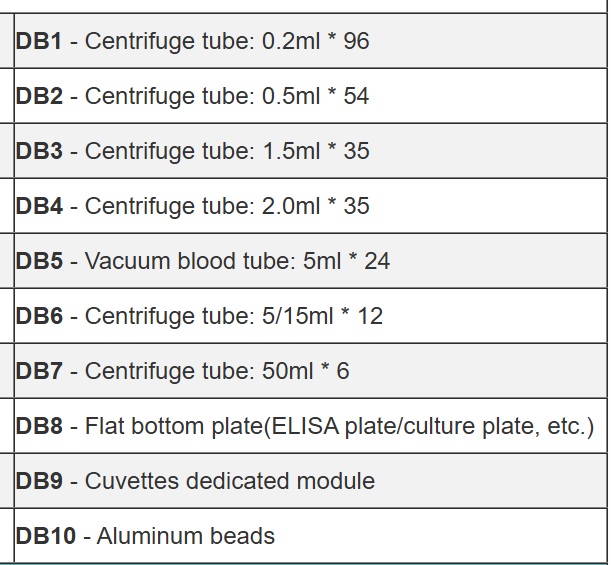Select the 'Centrifuge tube: 0.2ml * 96' description
Image resolution: width=611 pixels, height=565 pixels.
pos(227,41)
